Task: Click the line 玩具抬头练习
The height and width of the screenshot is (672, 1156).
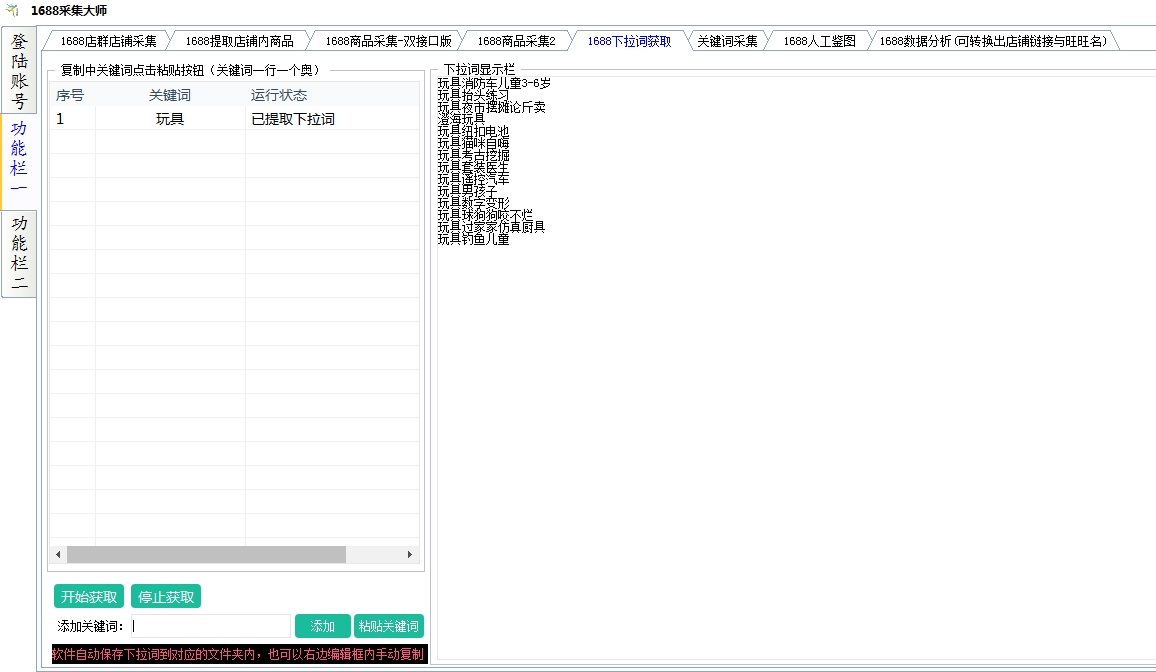Action: [x=473, y=95]
